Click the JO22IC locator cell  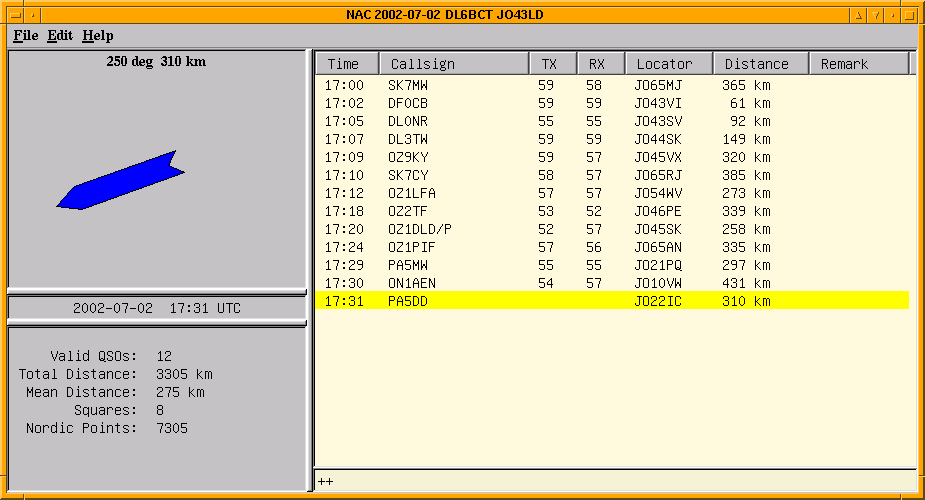point(658,301)
